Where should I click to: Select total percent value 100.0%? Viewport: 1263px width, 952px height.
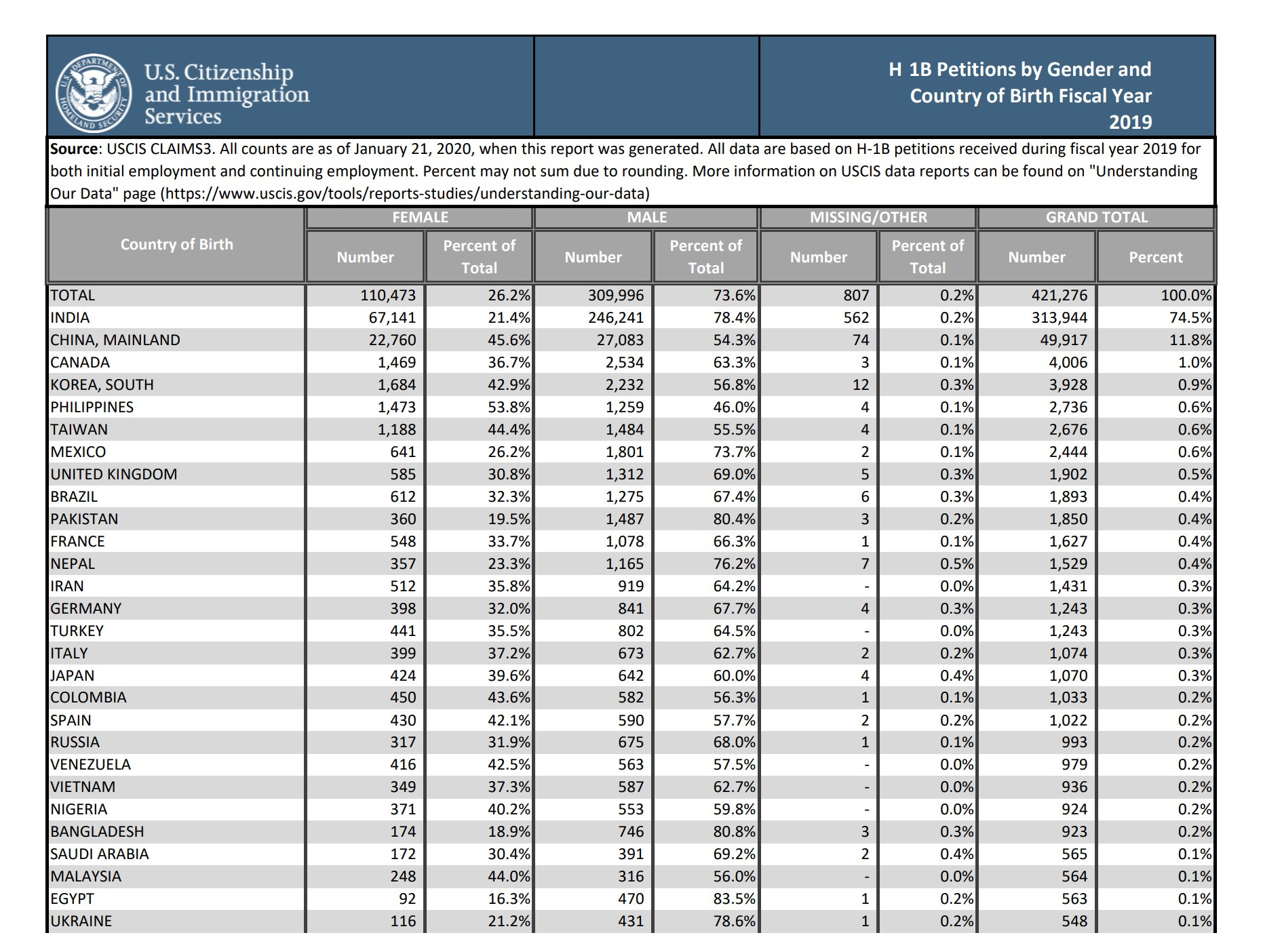tap(1186, 296)
